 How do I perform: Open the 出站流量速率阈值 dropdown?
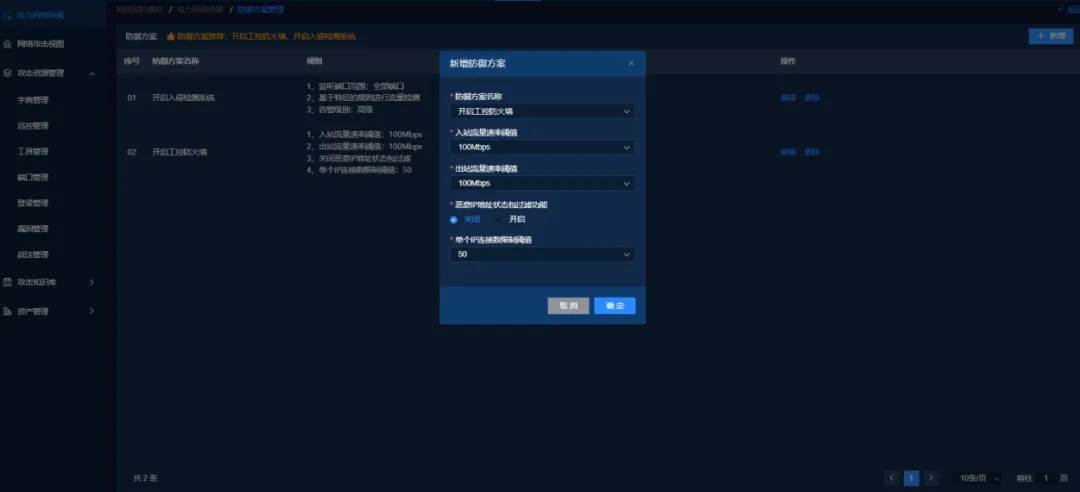pyautogui.click(x=542, y=183)
